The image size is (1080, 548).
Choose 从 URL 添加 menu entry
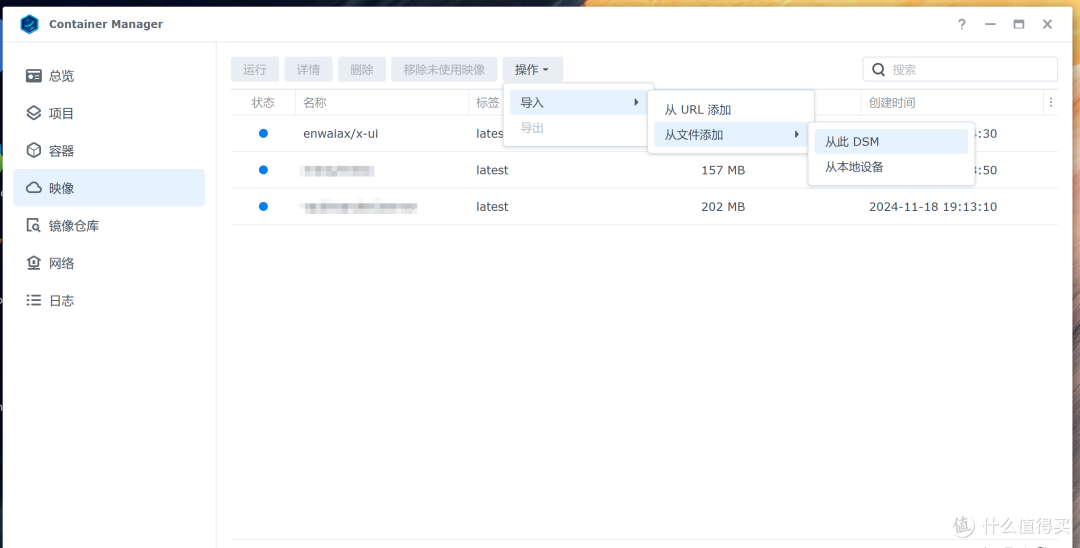tap(730, 109)
